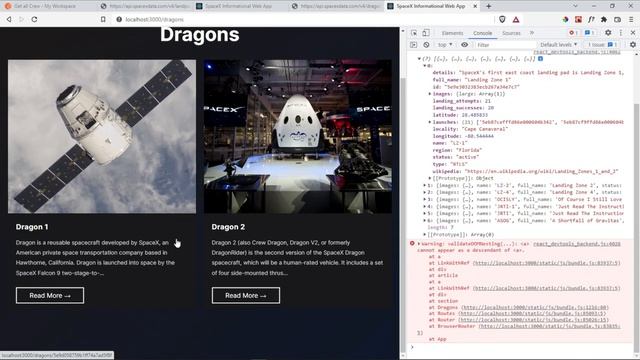640x360 pixels.
Task: Expand the images property
Action: 430,94
